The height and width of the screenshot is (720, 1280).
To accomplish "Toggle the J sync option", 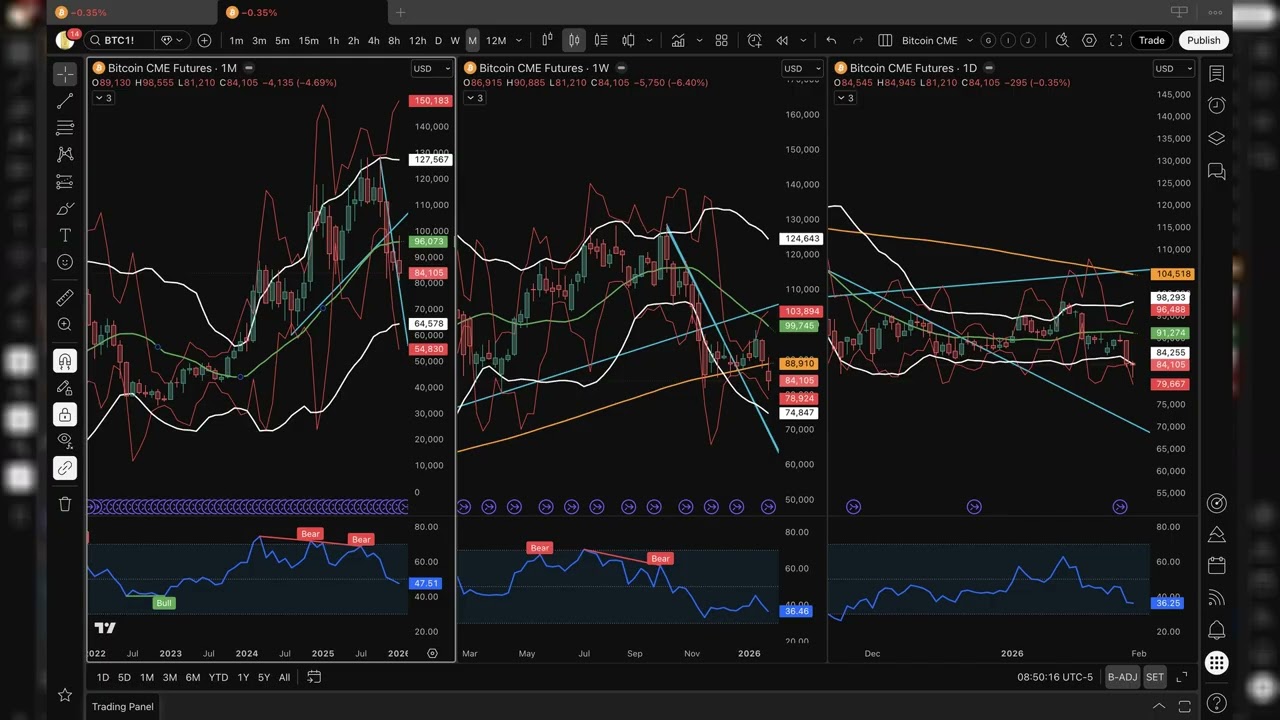I will coord(1028,40).
